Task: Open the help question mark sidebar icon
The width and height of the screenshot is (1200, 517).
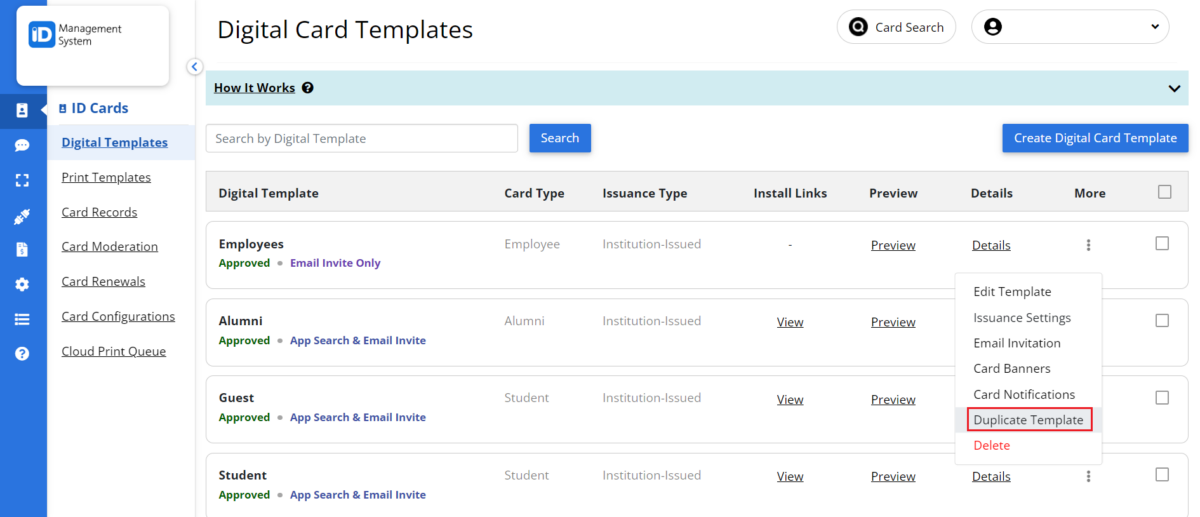Action: click(22, 354)
